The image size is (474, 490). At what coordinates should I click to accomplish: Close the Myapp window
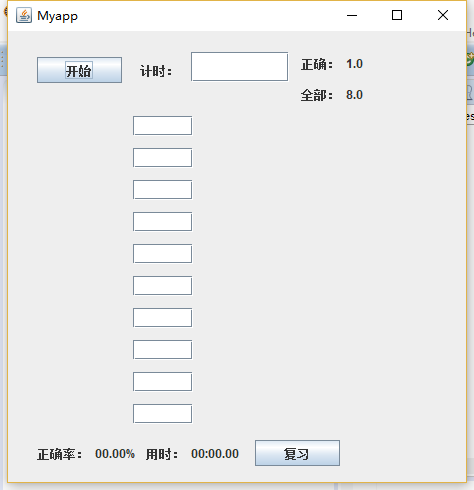[443, 15]
